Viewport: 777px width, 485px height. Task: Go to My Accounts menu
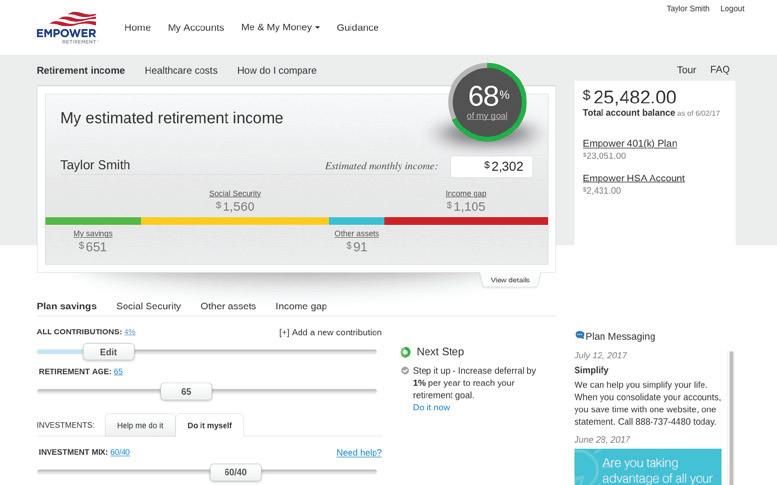[196, 28]
